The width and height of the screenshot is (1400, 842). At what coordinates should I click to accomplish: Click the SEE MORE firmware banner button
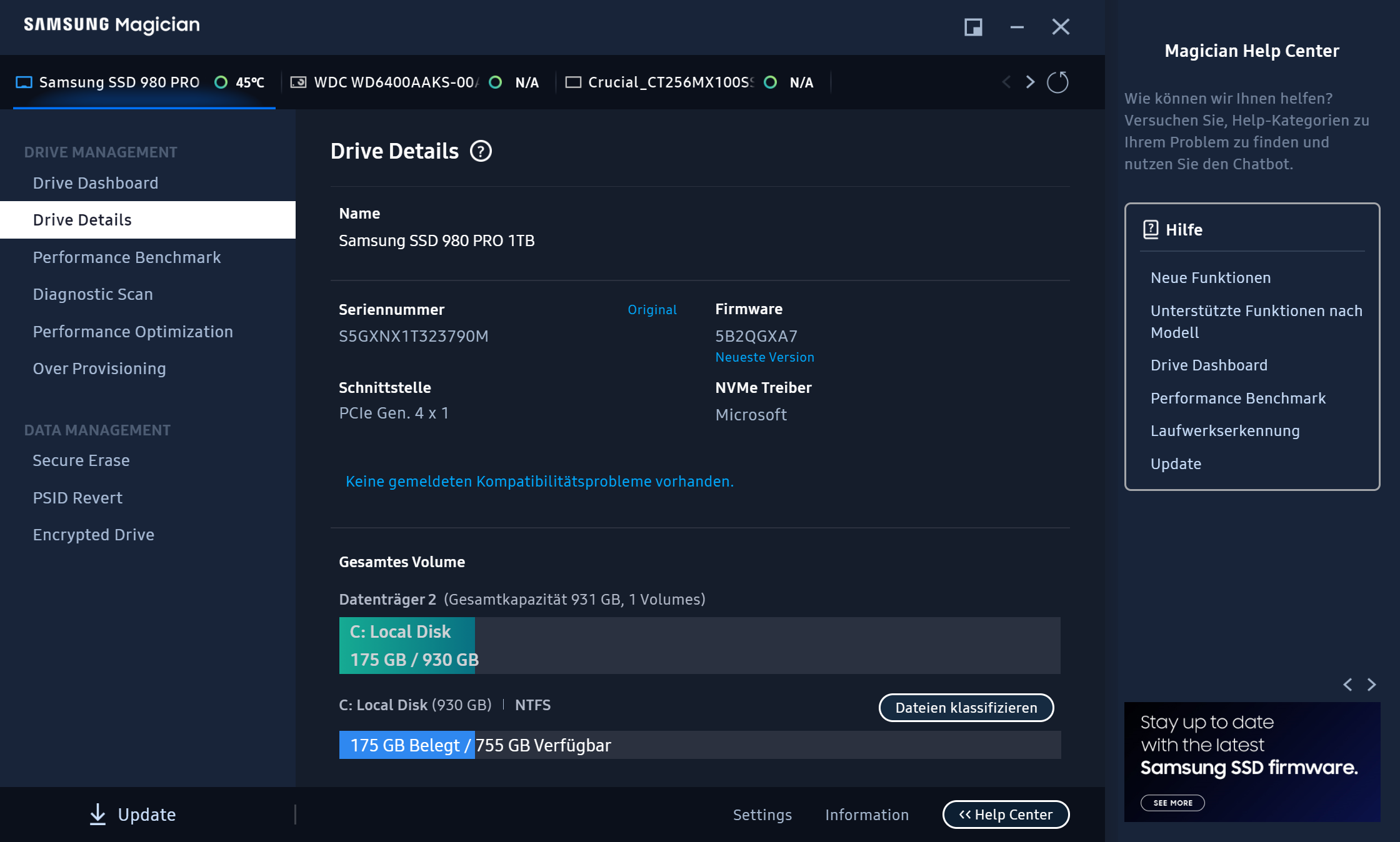point(1172,803)
